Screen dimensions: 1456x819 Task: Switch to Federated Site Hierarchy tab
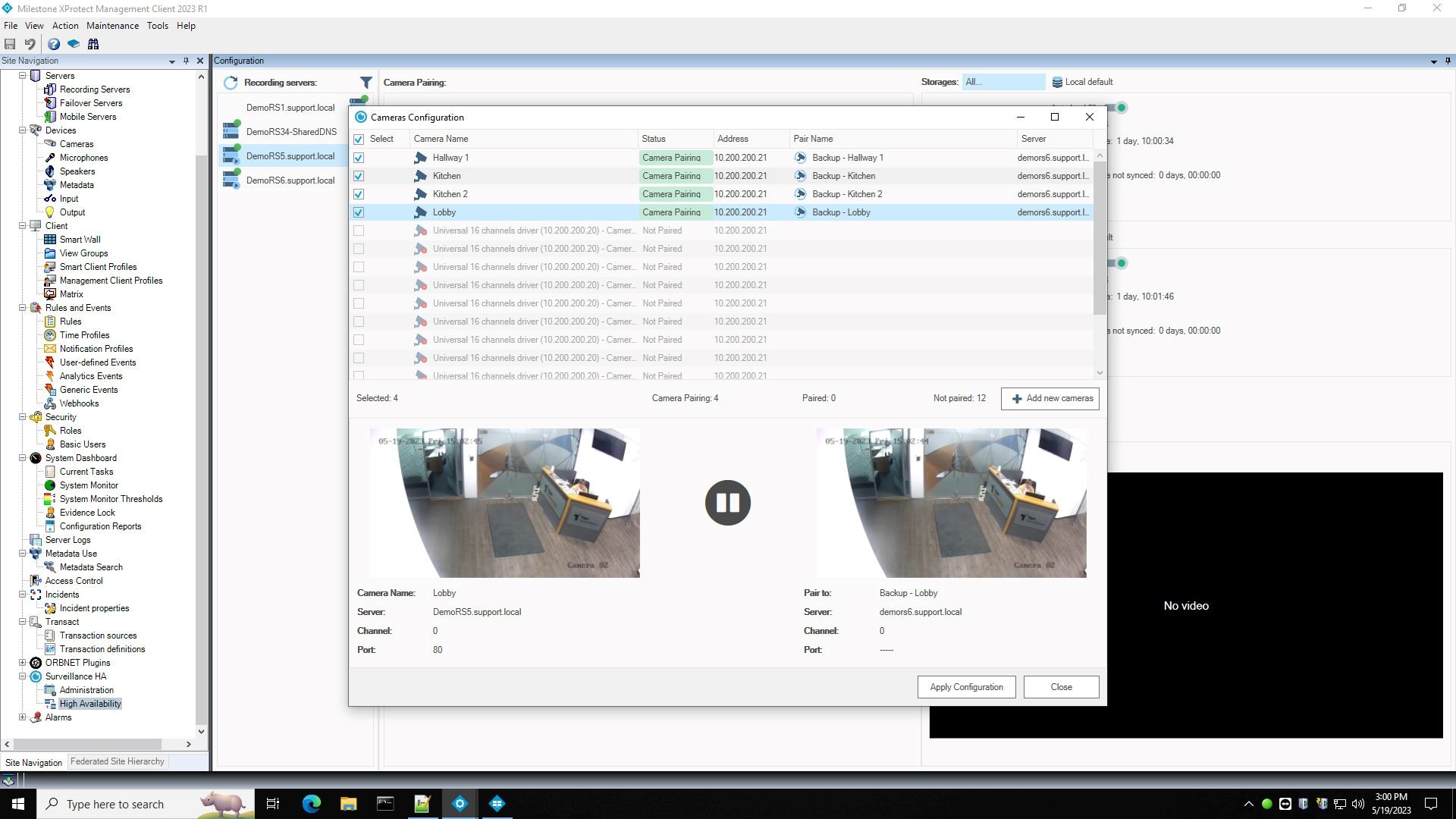coord(118,761)
